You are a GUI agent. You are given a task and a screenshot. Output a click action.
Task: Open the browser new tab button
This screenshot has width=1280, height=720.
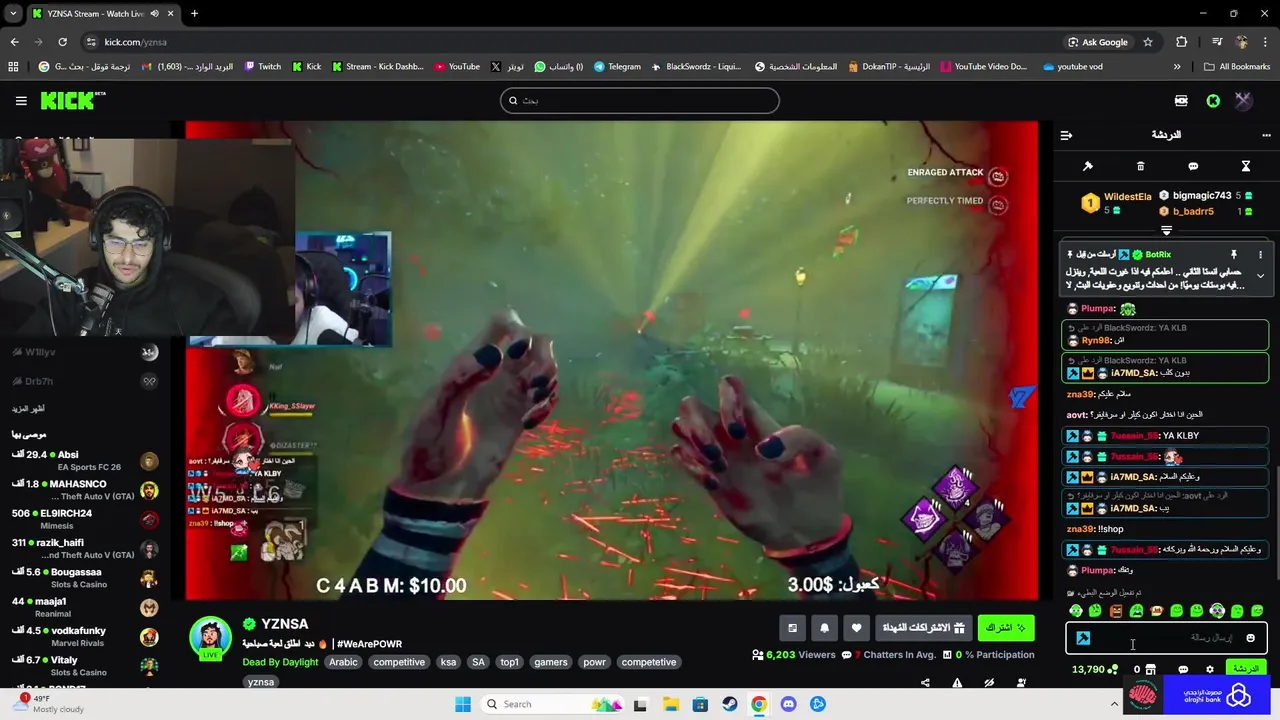click(x=194, y=14)
